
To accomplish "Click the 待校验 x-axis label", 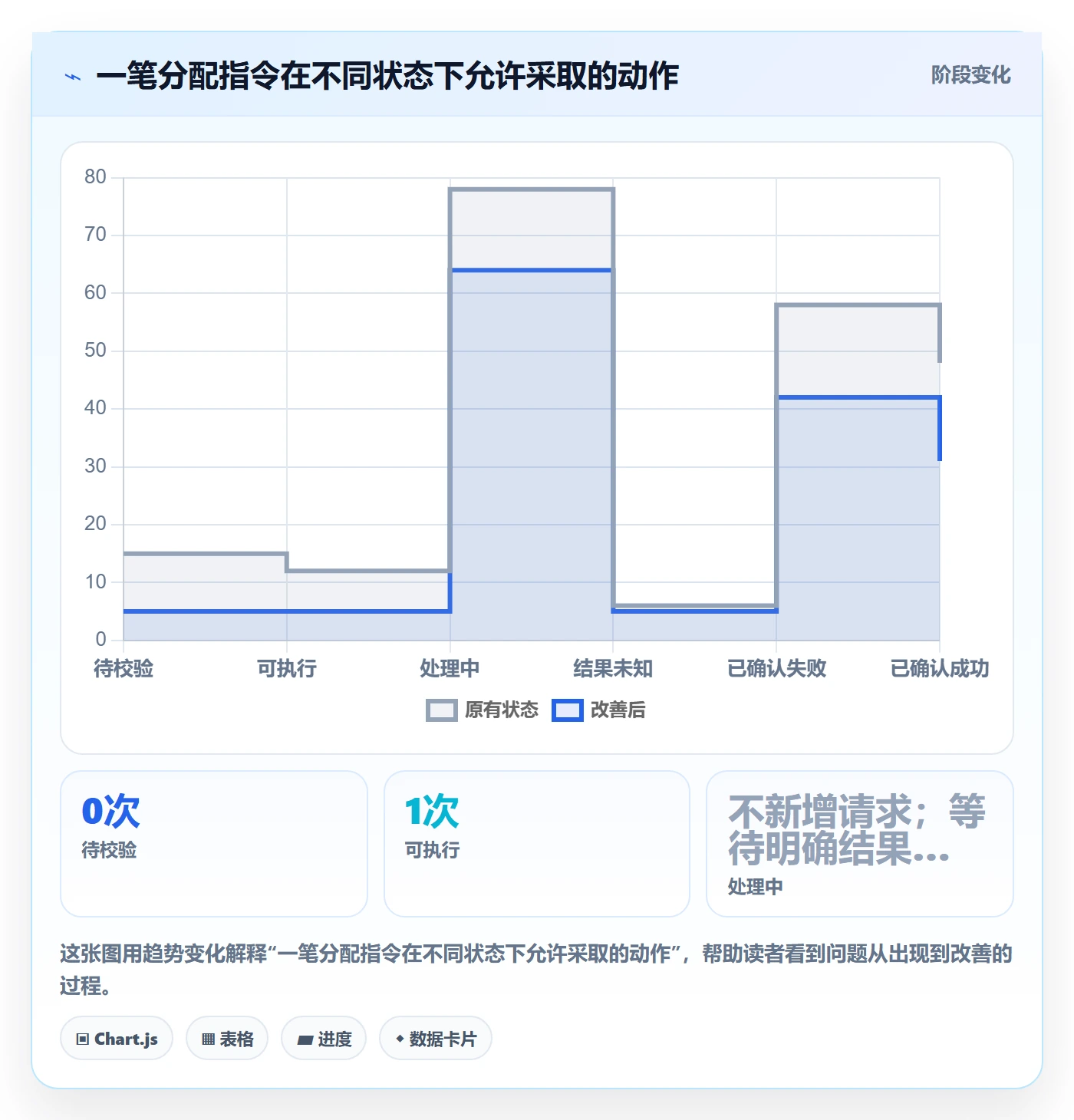I will click(x=124, y=668).
